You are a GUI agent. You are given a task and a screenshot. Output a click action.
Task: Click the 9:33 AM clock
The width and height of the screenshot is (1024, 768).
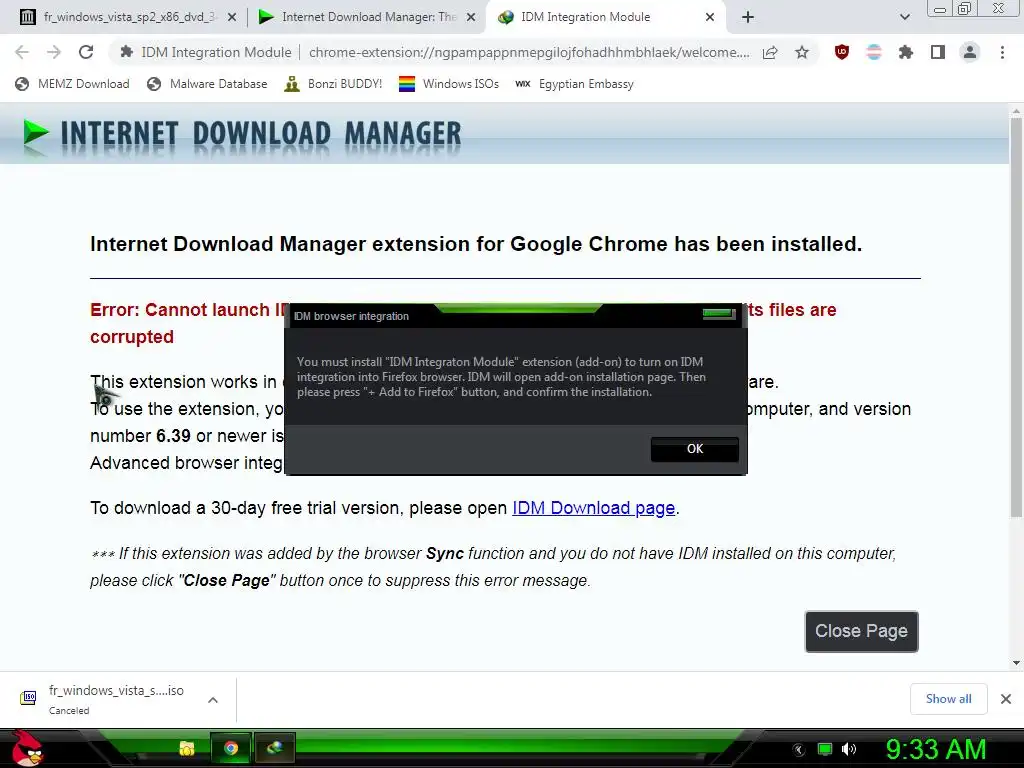[x=936, y=749]
